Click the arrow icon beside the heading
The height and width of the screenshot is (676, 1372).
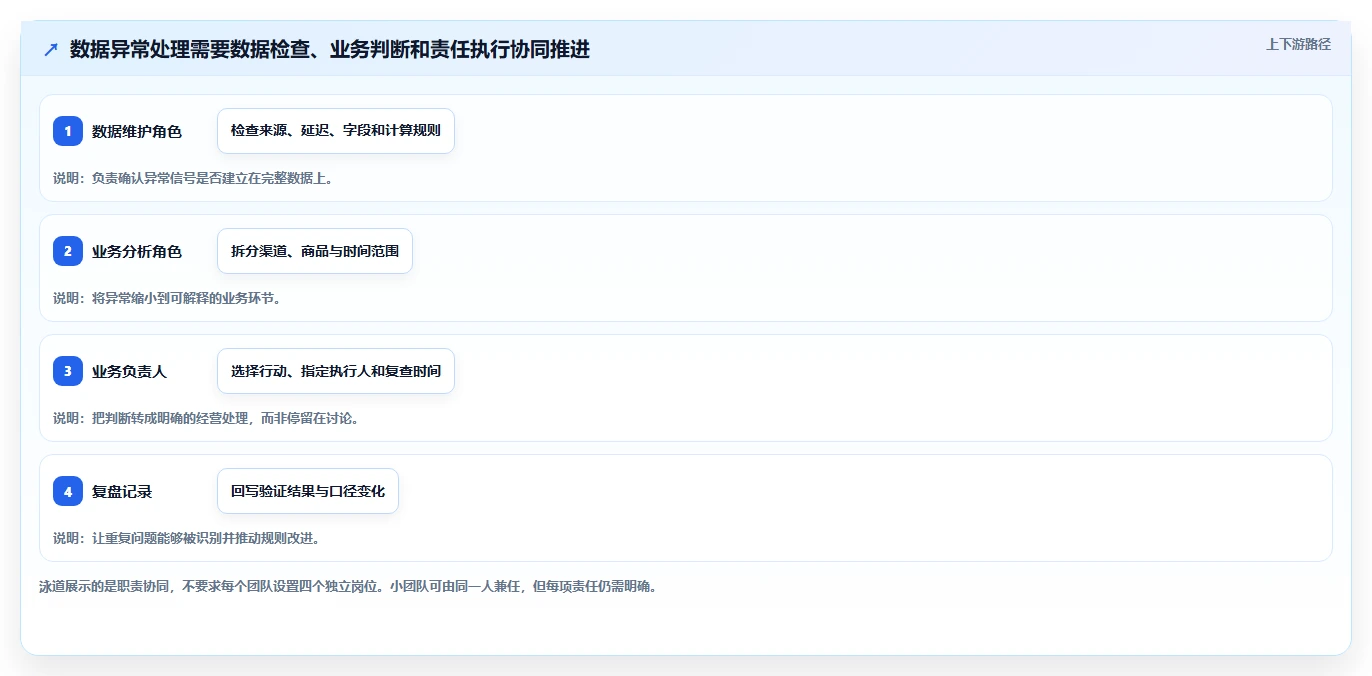coord(51,50)
